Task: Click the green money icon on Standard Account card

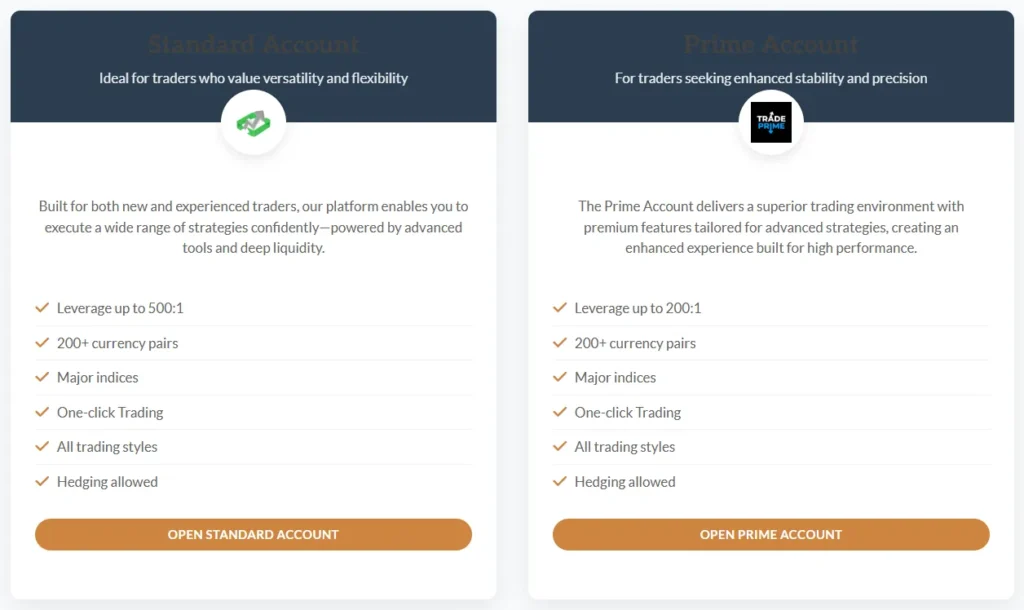Action: pos(253,122)
